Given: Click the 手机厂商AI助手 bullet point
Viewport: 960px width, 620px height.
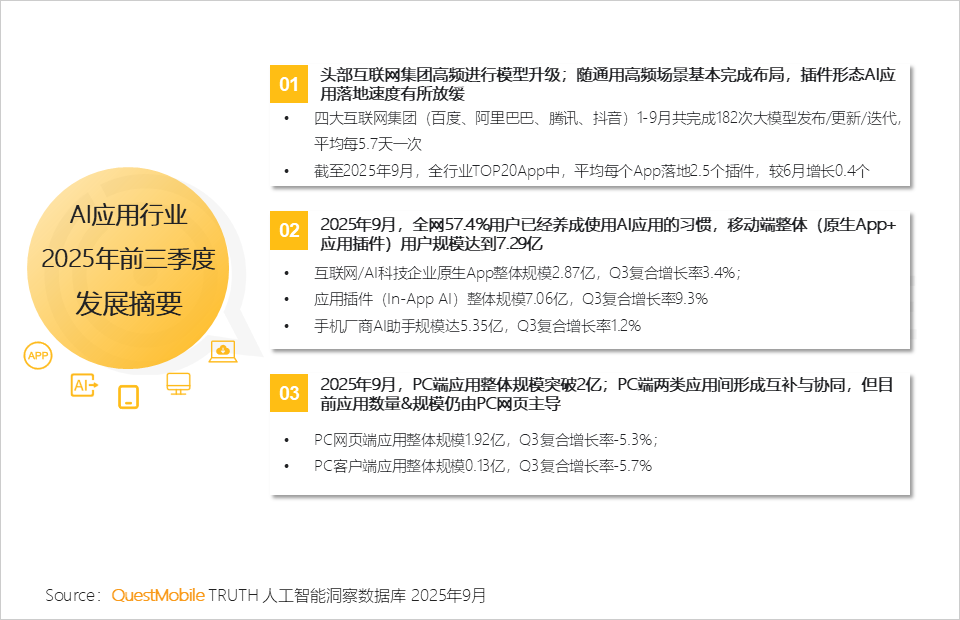Looking at the screenshot, I should [x=477, y=325].
